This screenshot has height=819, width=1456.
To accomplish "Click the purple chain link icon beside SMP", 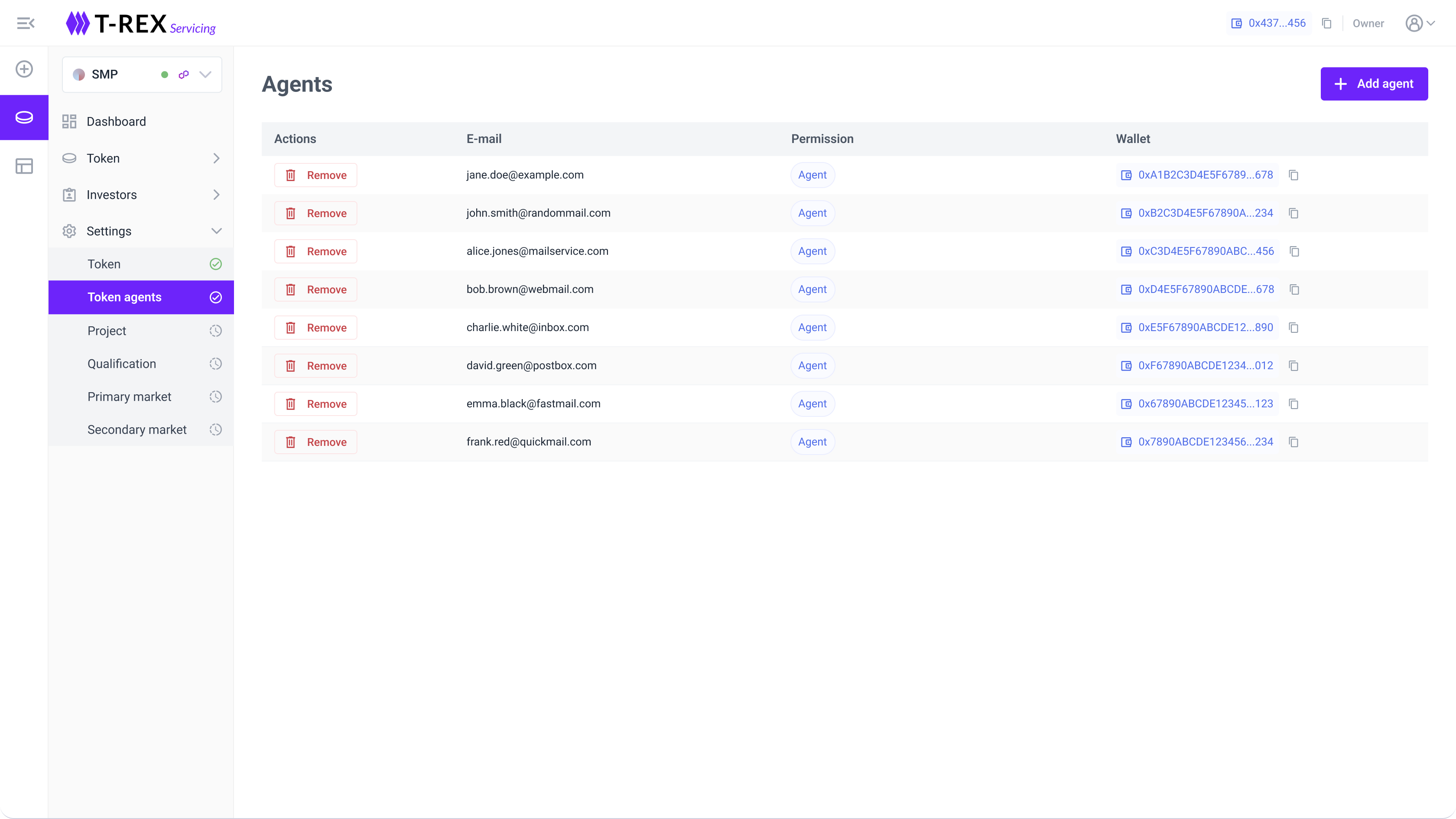I will pyautogui.click(x=184, y=74).
